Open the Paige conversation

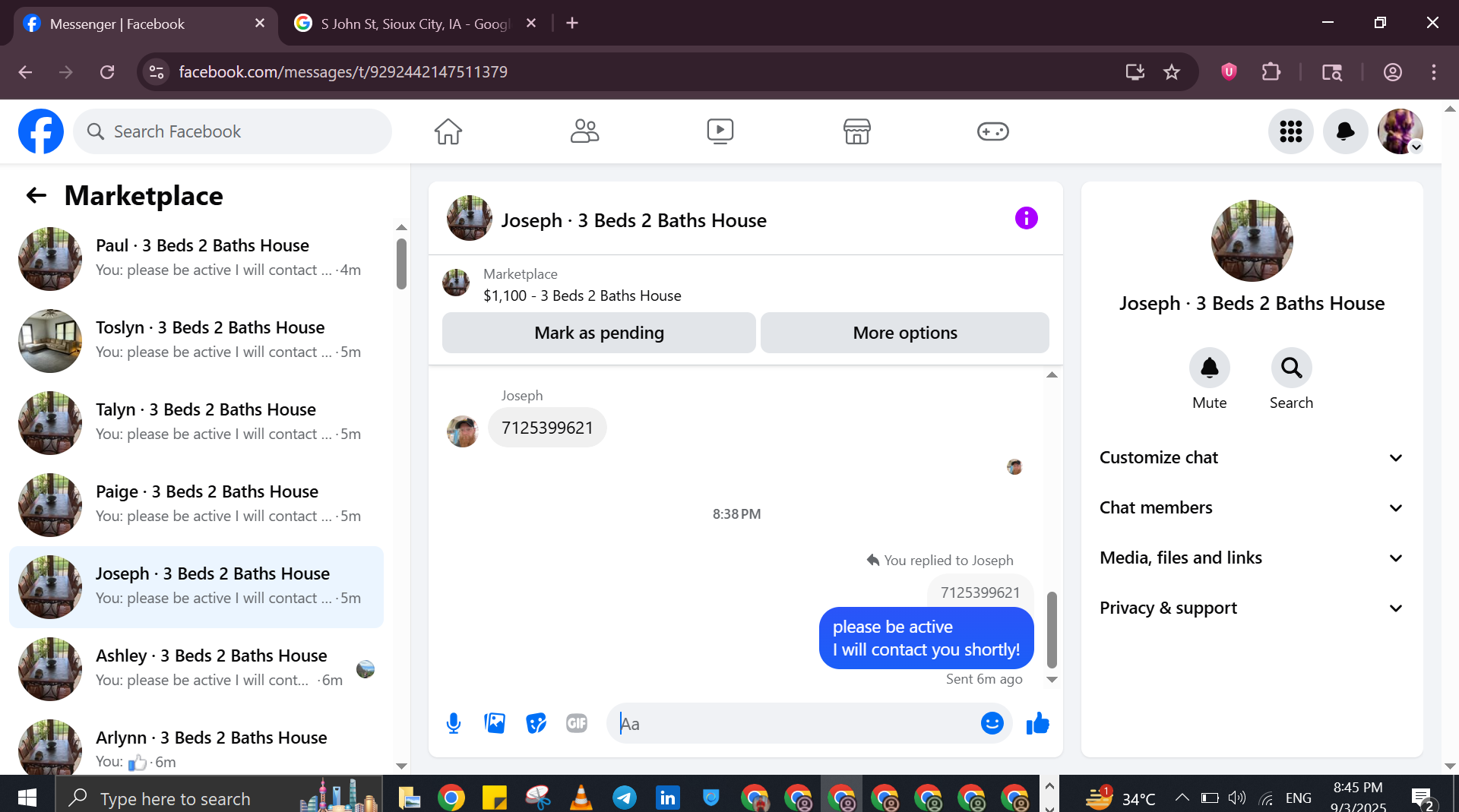coord(196,504)
